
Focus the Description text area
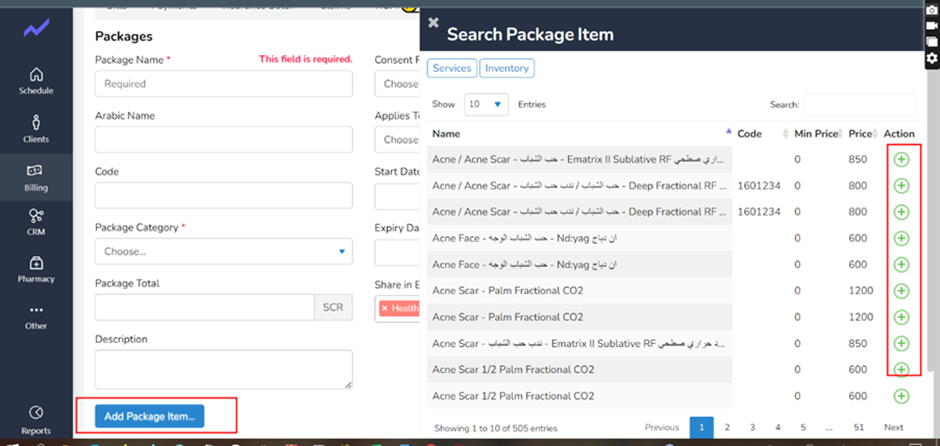click(224, 369)
